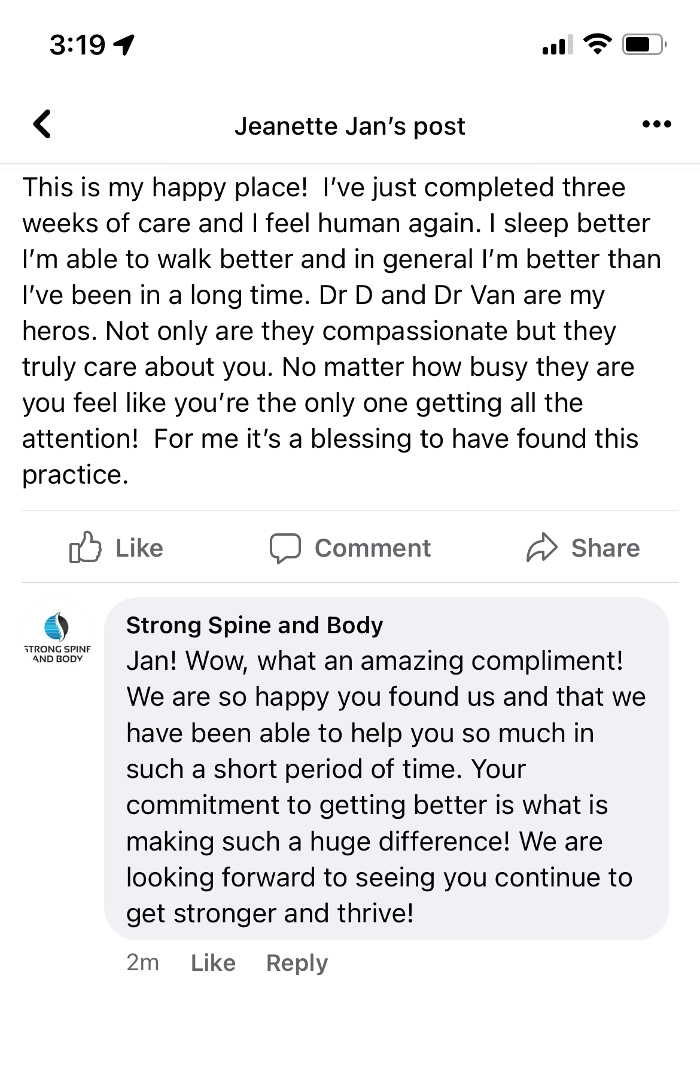Open the "Strong Spine and Body" commenter name
700x1072 pixels.
pos(254,626)
